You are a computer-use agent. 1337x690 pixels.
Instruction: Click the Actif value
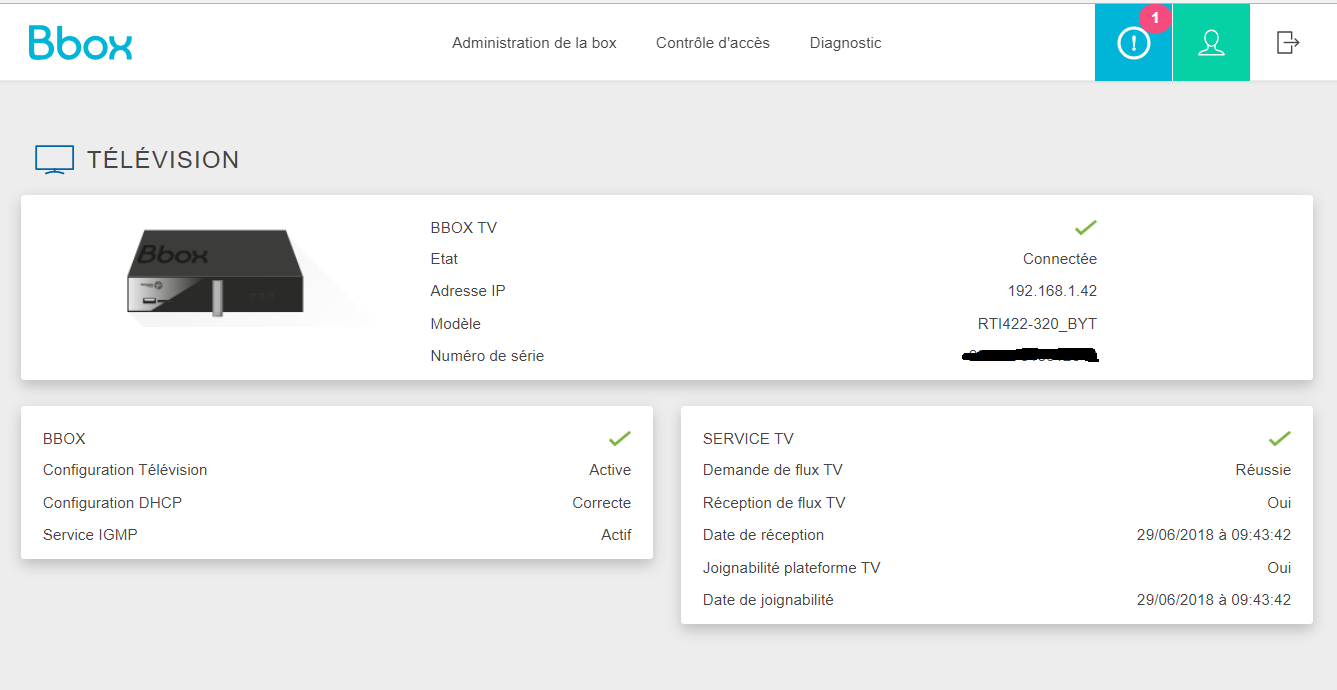coord(616,535)
